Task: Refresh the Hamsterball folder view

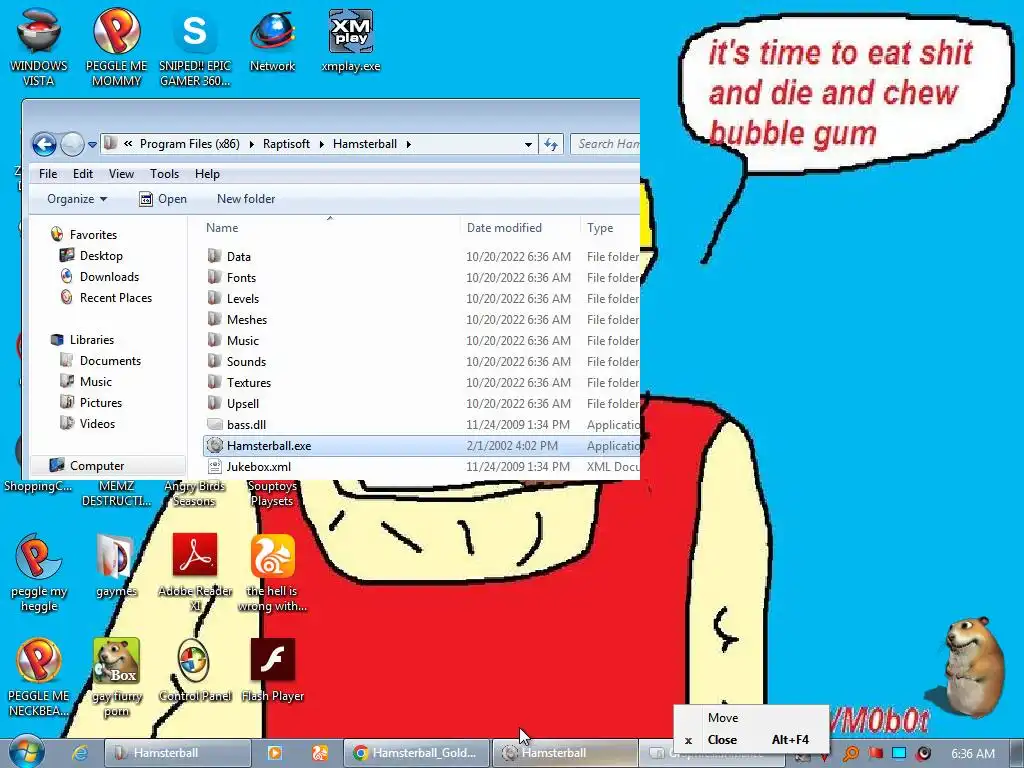Action: pyautogui.click(x=551, y=144)
